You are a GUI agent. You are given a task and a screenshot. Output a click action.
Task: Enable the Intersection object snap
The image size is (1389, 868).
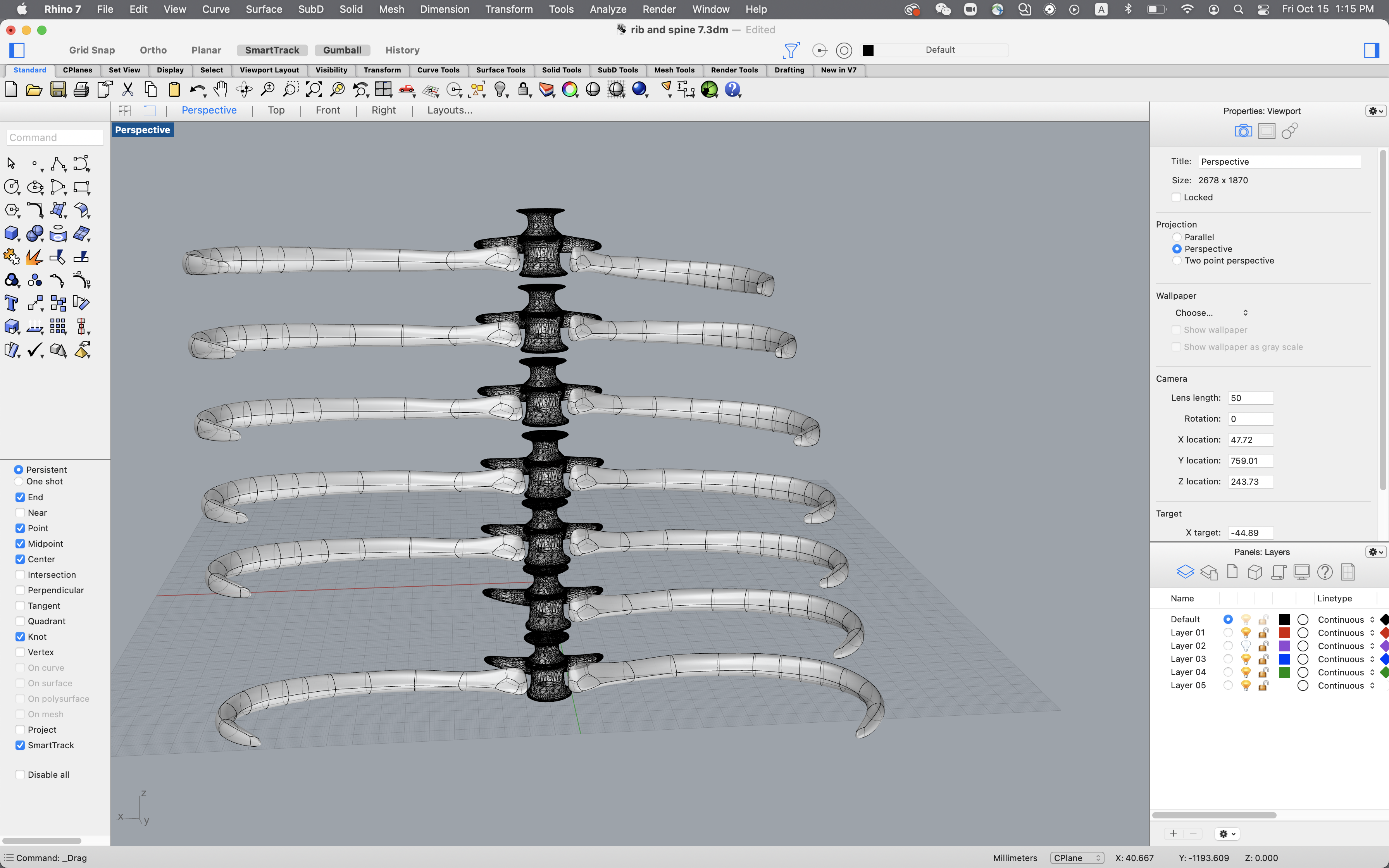(20, 575)
